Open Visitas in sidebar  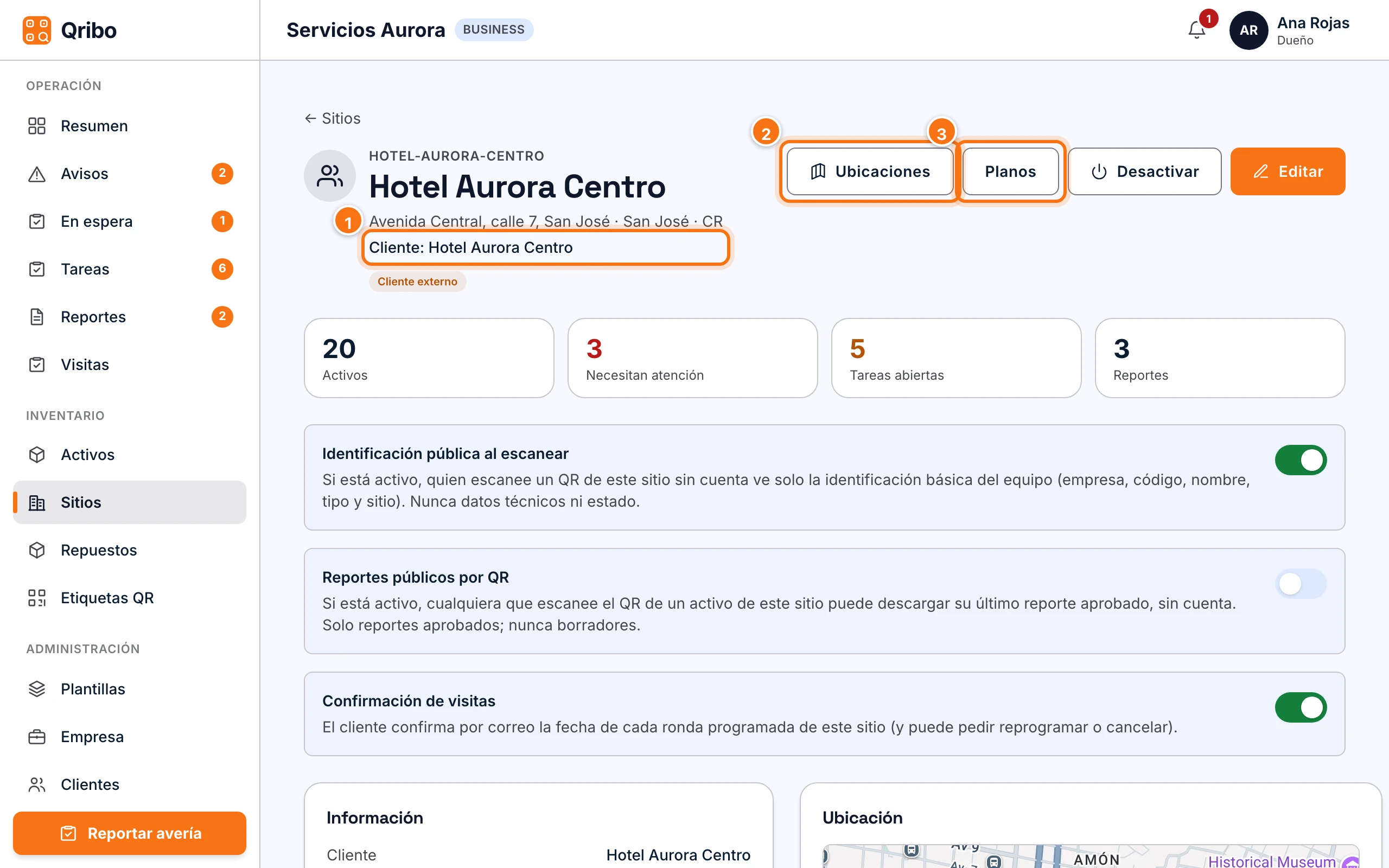(130, 365)
